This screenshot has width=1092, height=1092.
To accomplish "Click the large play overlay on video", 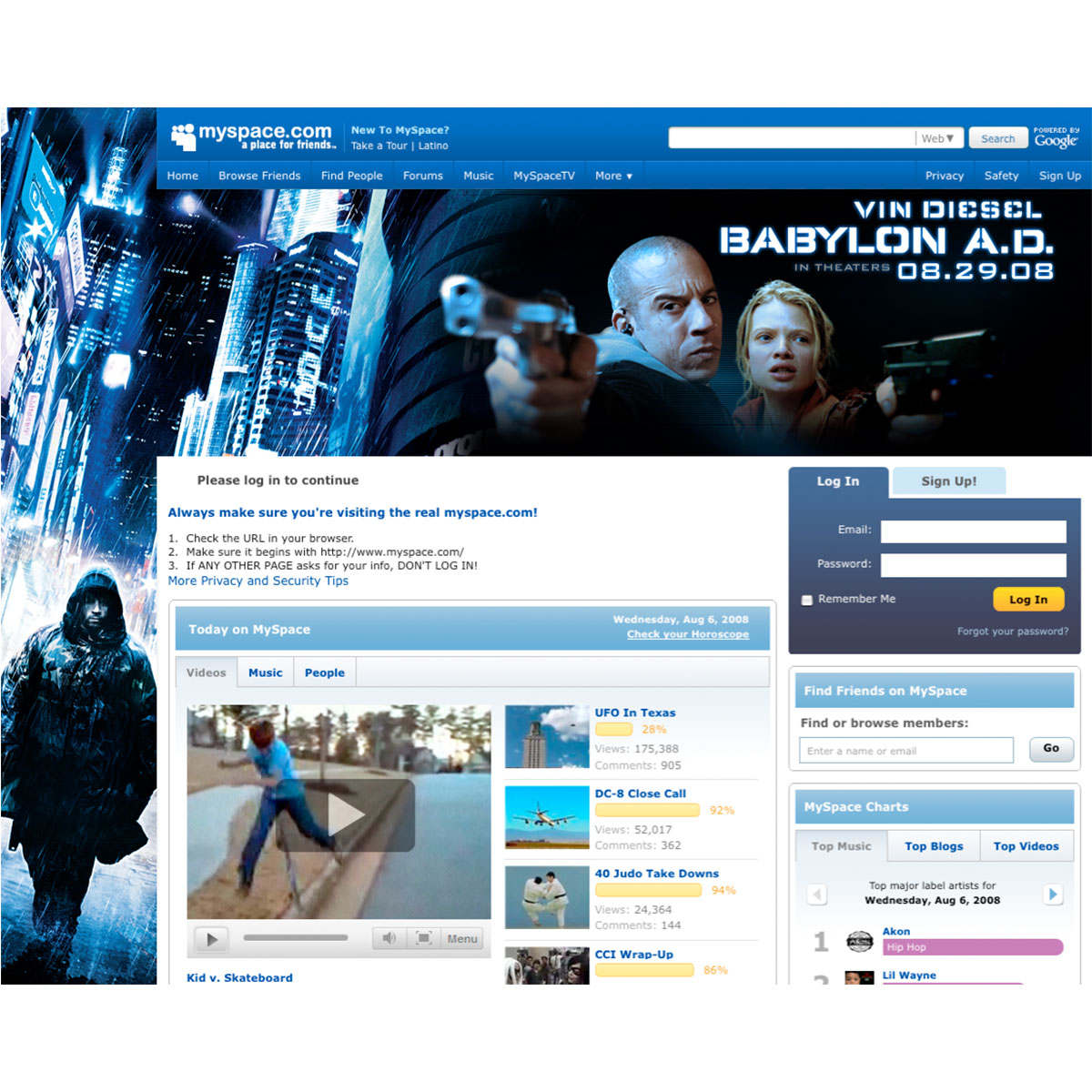I will point(345,814).
